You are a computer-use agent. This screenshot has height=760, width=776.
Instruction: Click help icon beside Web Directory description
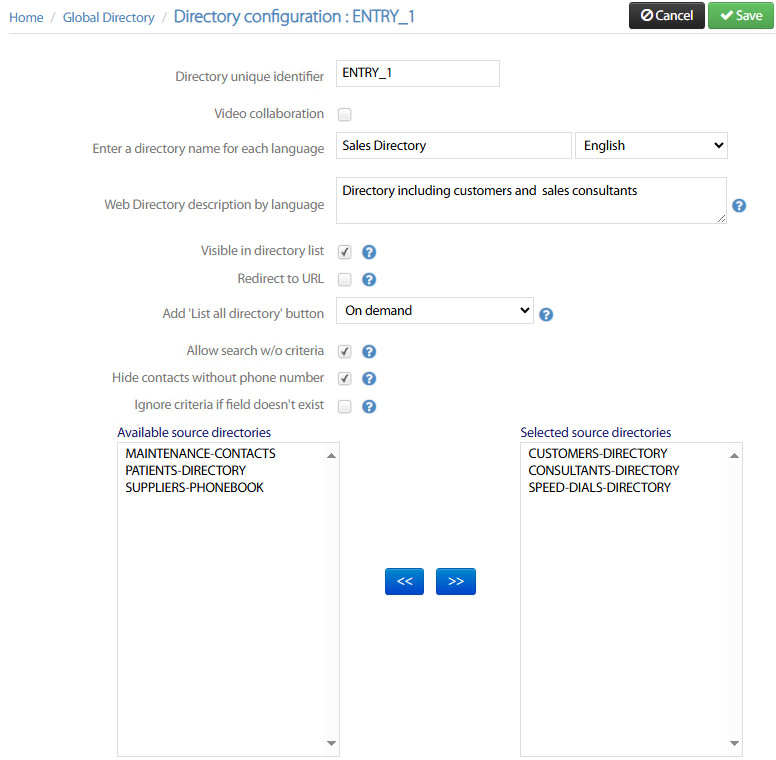pyautogui.click(x=739, y=206)
